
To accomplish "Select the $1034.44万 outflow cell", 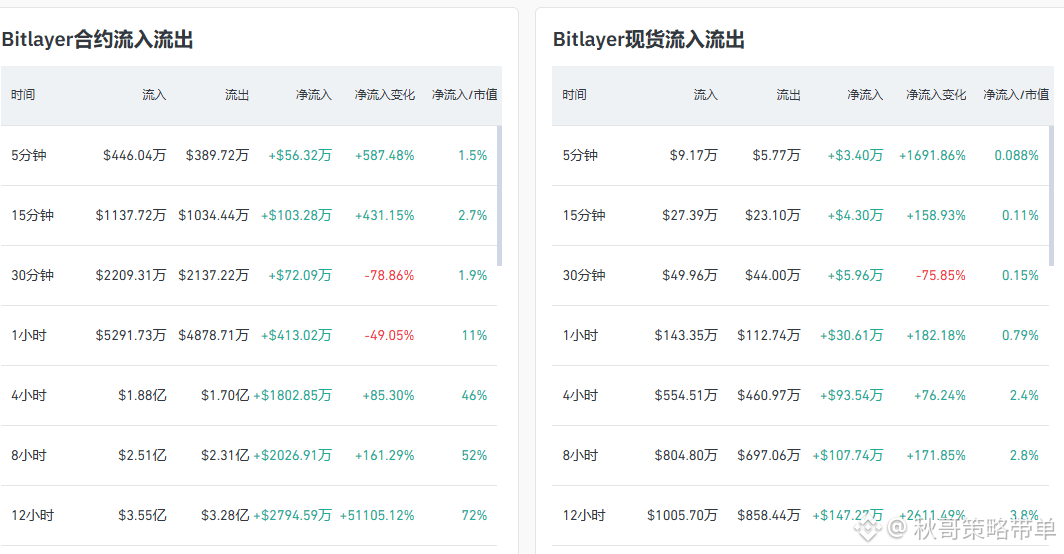I will [214, 215].
